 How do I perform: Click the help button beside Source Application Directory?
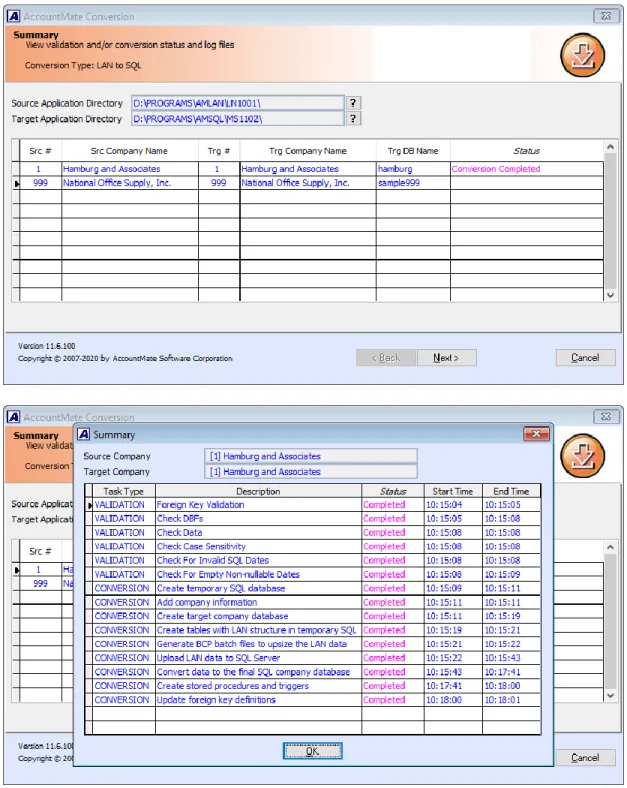353,103
